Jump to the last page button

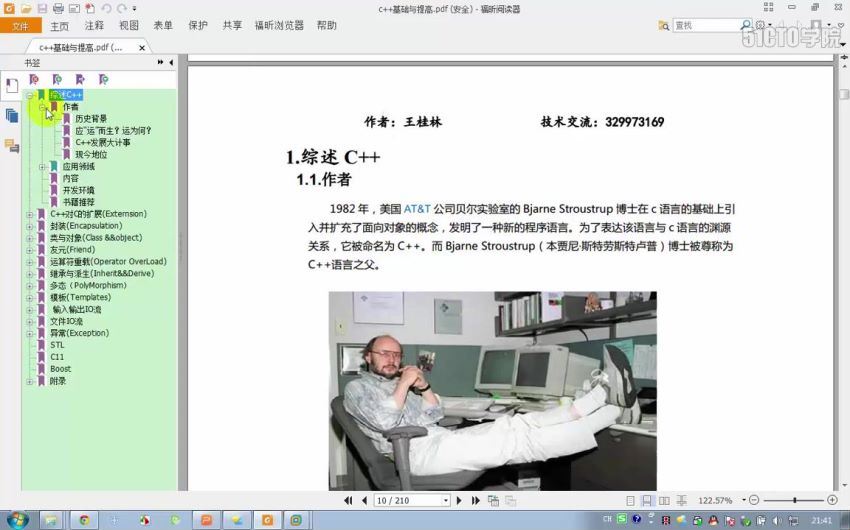tap(475, 501)
